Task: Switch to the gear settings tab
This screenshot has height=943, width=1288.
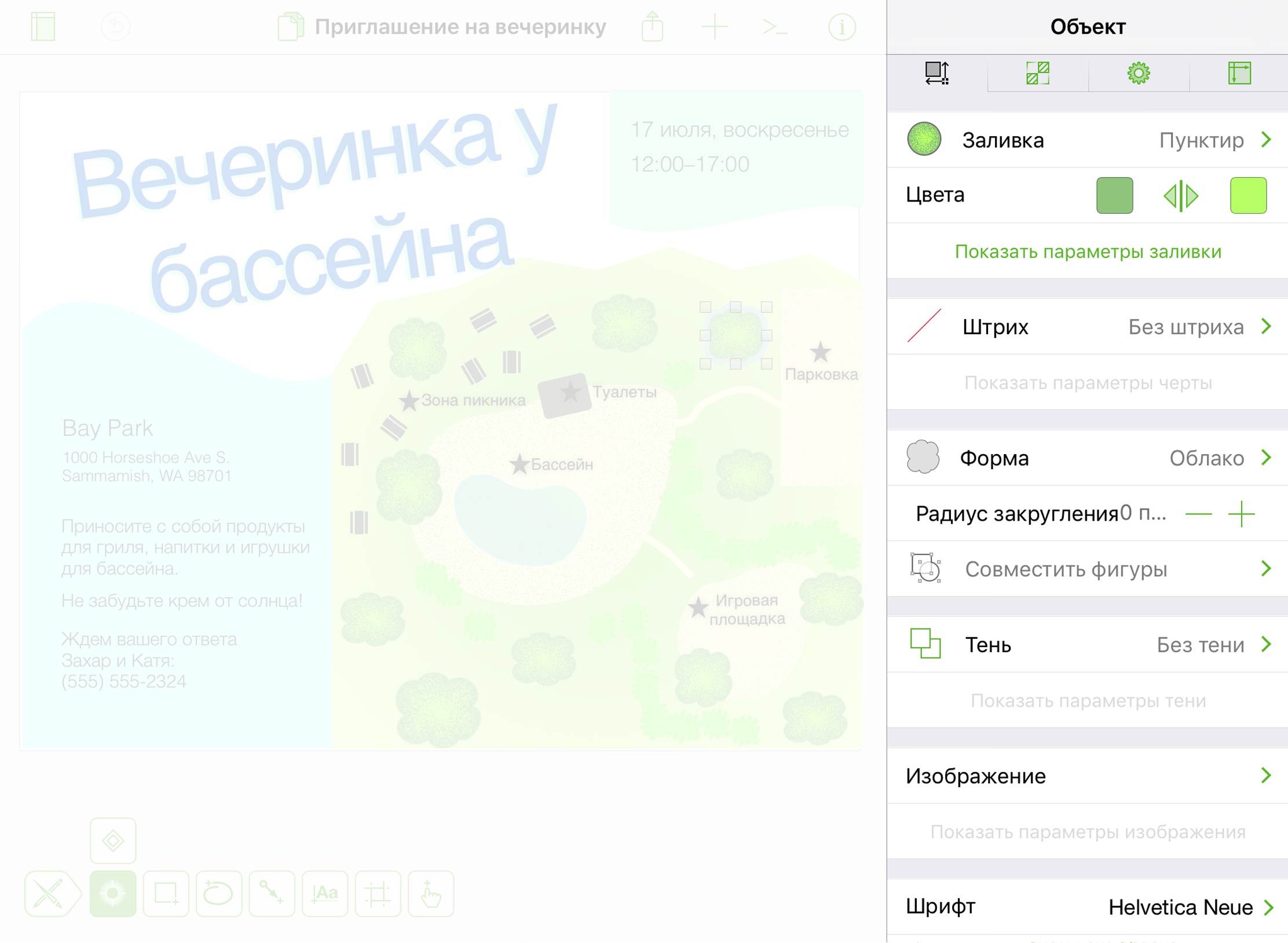Action: click(x=1138, y=74)
